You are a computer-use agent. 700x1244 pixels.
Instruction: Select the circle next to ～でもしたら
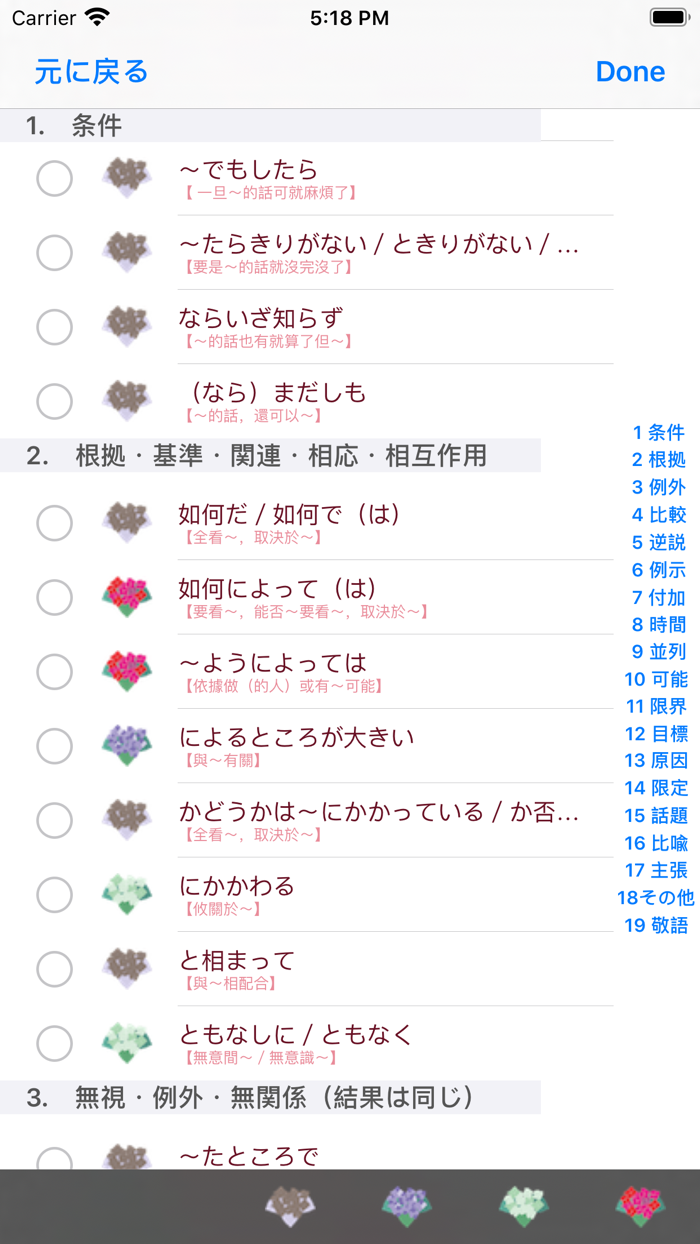coord(54,178)
